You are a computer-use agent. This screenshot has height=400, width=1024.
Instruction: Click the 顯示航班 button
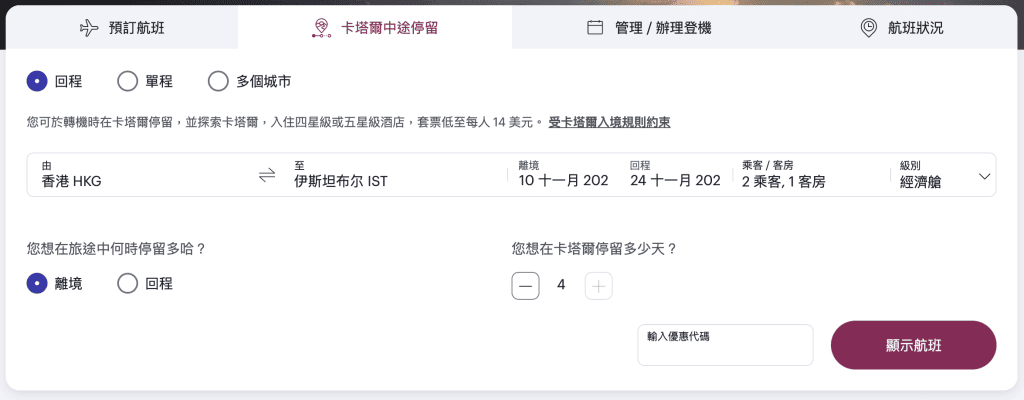pyautogui.click(x=913, y=346)
